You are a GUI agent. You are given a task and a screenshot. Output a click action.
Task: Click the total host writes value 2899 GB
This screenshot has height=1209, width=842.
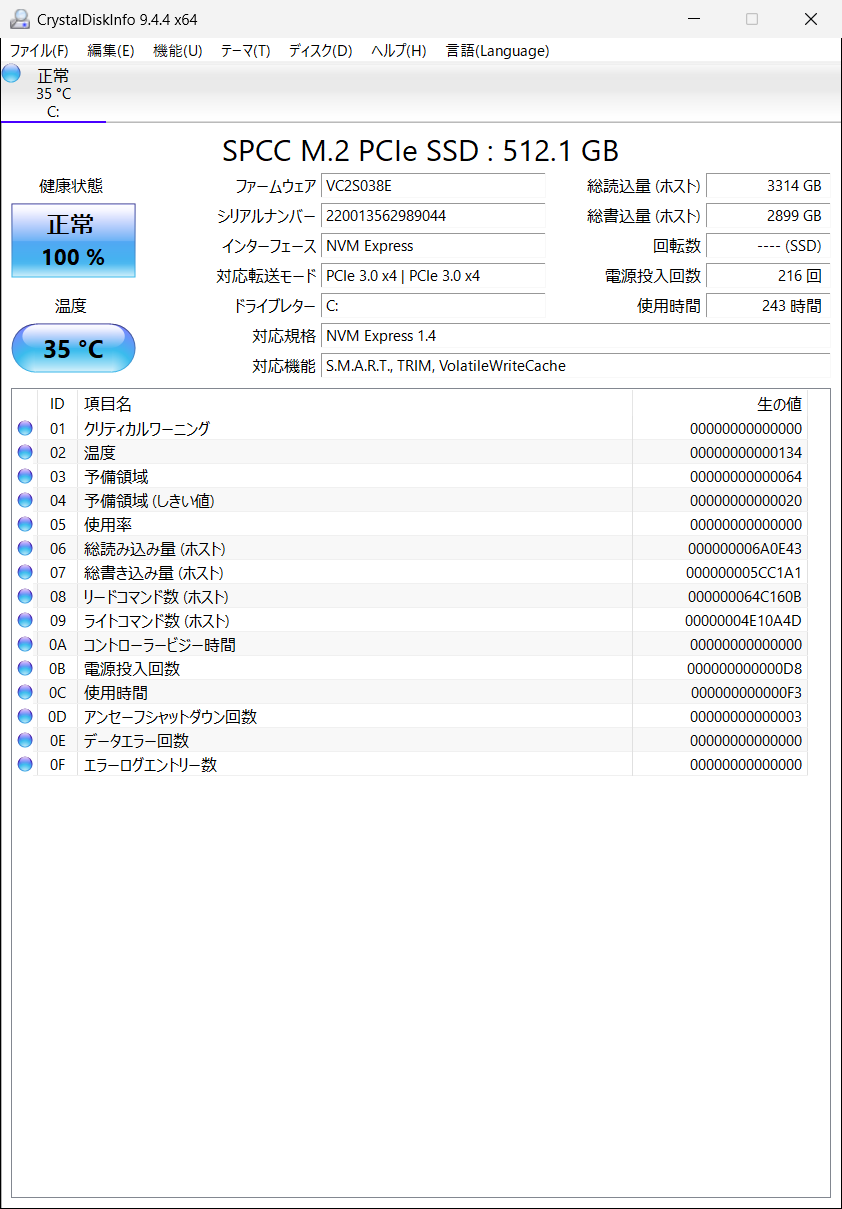[768, 216]
